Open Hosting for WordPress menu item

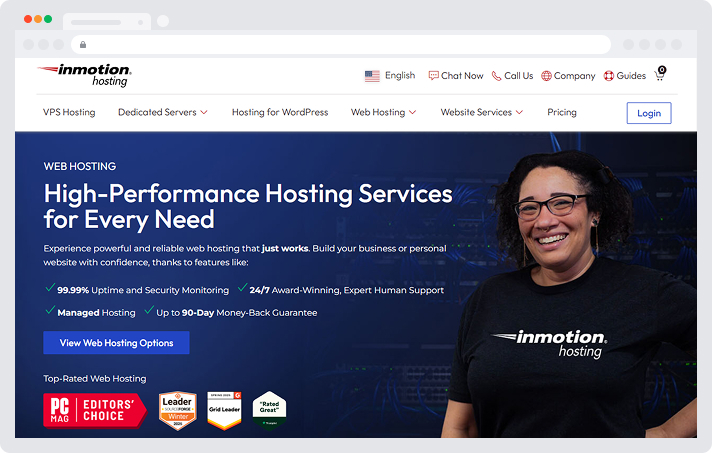pyautogui.click(x=280, y=112)
